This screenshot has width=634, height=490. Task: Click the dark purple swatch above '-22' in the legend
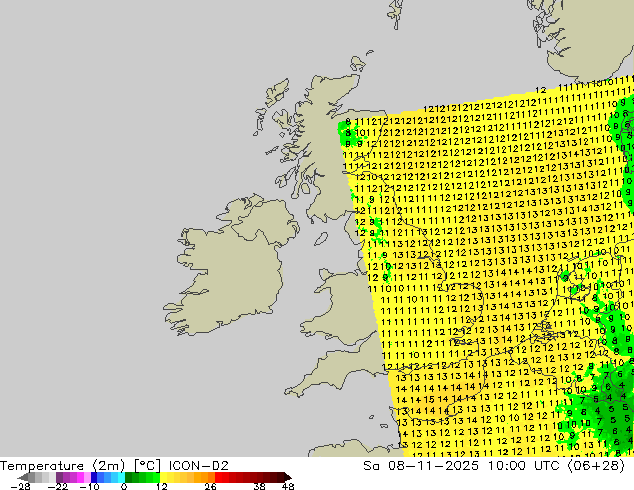(59, 477)
